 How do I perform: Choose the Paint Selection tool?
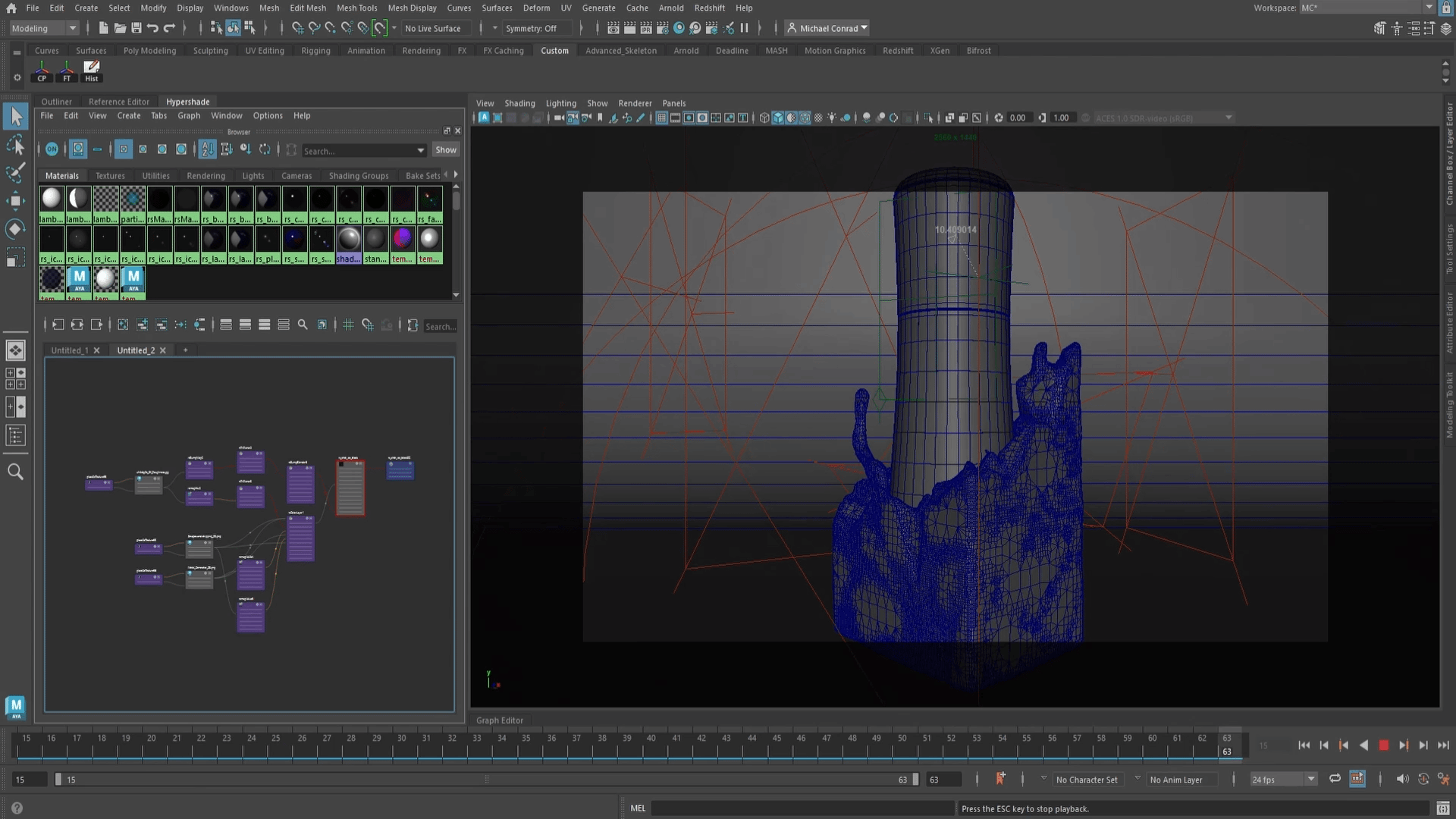click(x=15, y=173)
